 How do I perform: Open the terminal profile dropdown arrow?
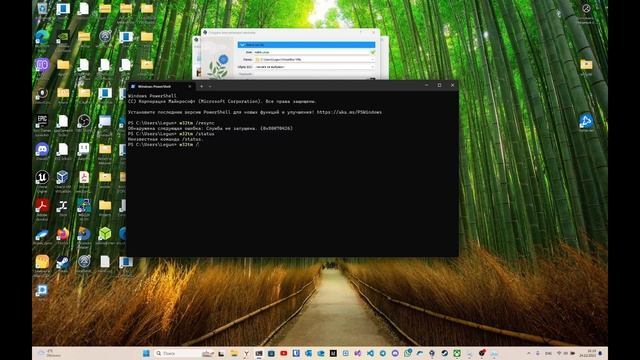click(x=210, y=86)
